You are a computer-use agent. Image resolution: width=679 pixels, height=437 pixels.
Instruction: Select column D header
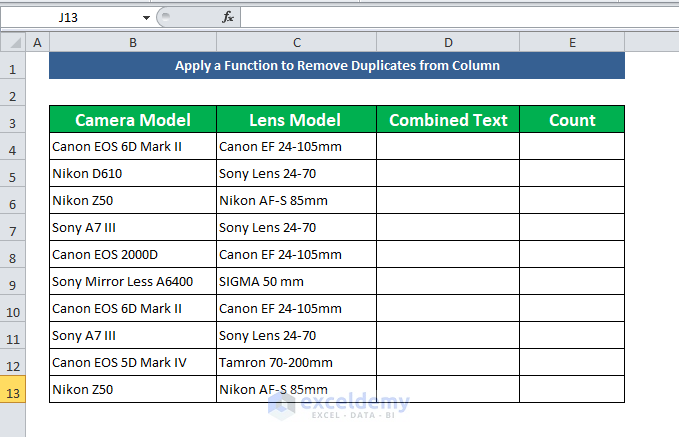[x=448, y=42]
